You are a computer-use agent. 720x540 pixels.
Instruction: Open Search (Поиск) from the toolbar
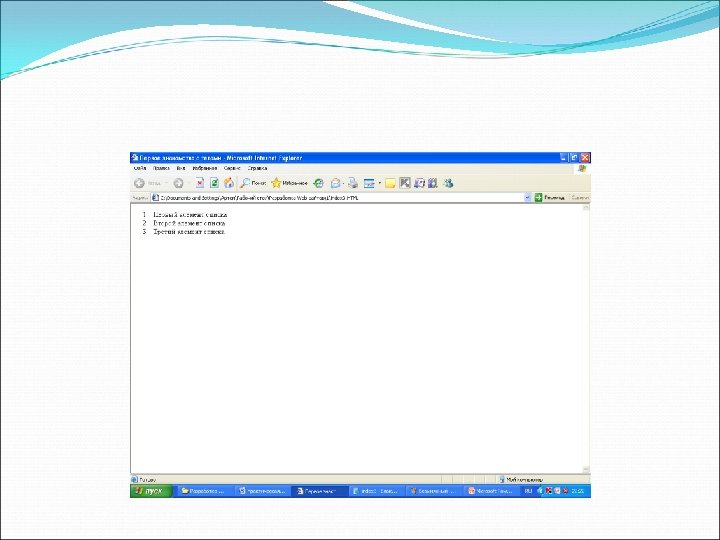(253, 183)
